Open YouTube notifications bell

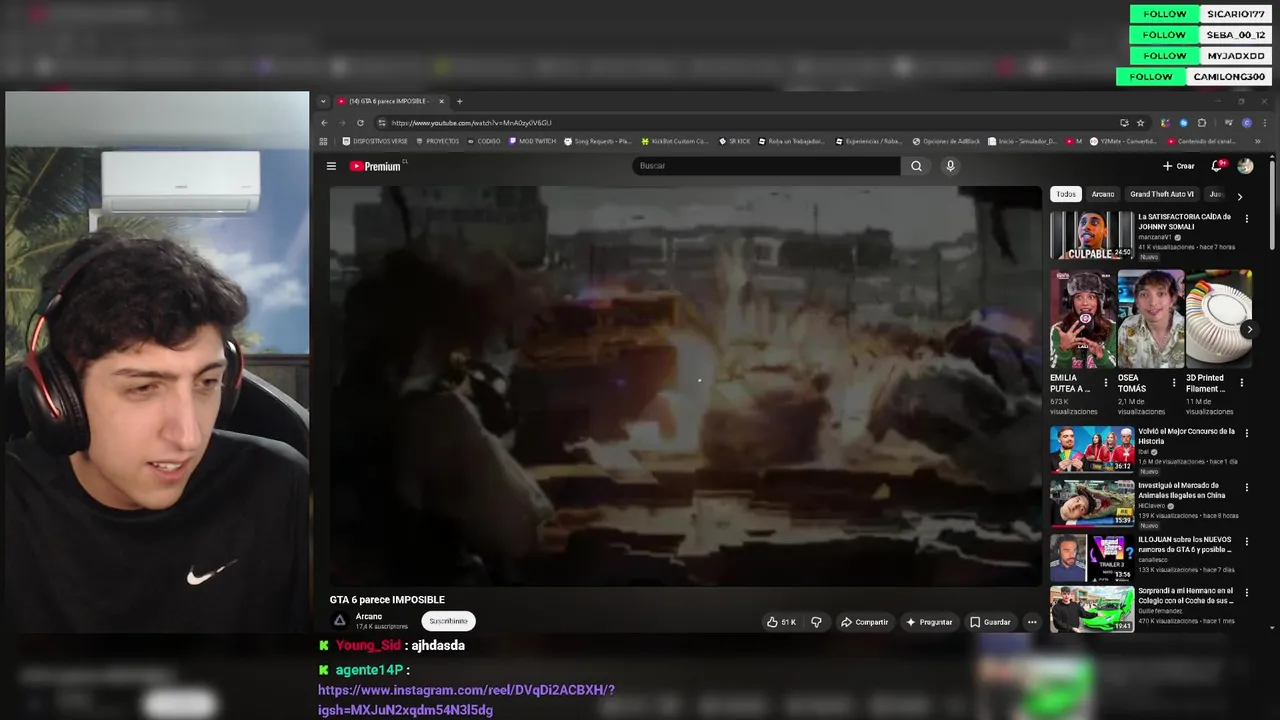1217,166
